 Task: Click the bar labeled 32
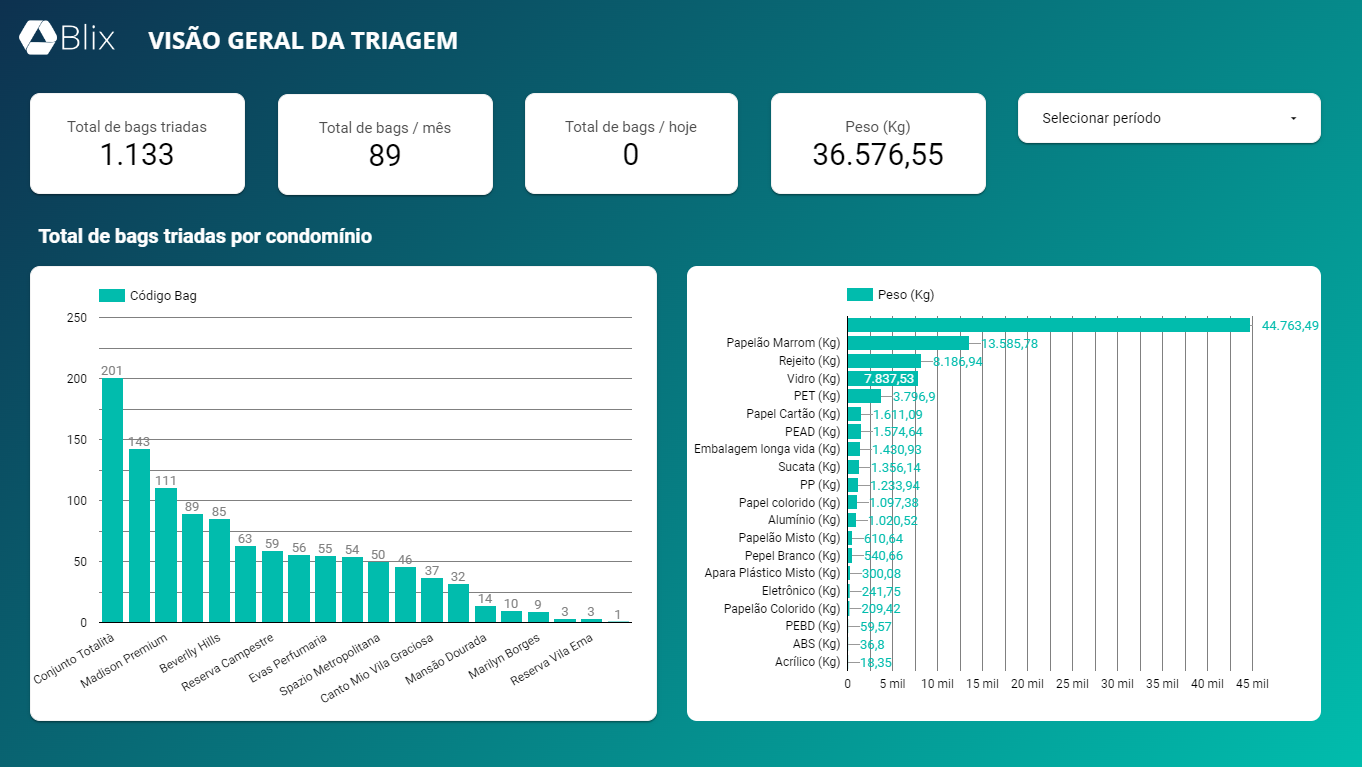pos(458,603)
